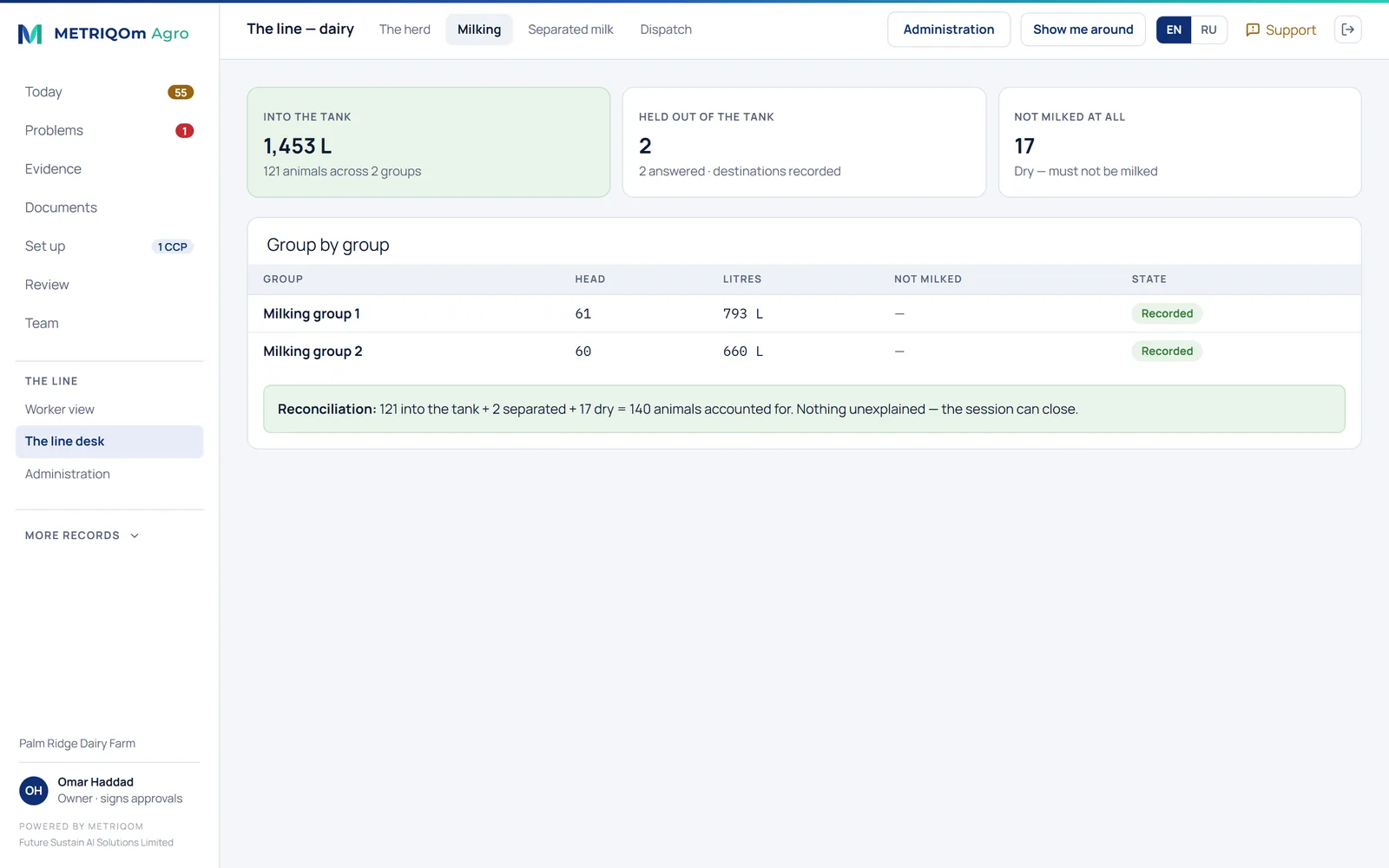Click the METRIQOm Agro logo
Viewport: 1389px width, 868px height.
[103, 34]
